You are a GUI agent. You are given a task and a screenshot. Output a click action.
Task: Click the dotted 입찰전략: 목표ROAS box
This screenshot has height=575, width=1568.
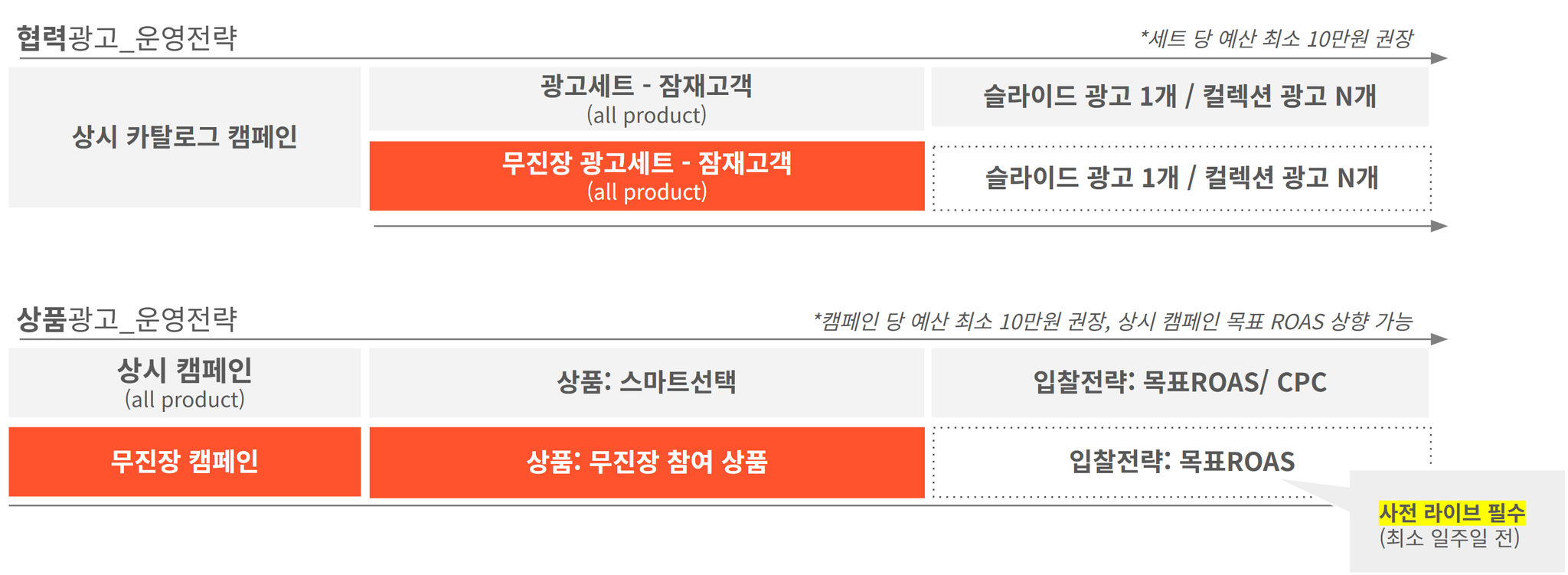[1182, 462]
